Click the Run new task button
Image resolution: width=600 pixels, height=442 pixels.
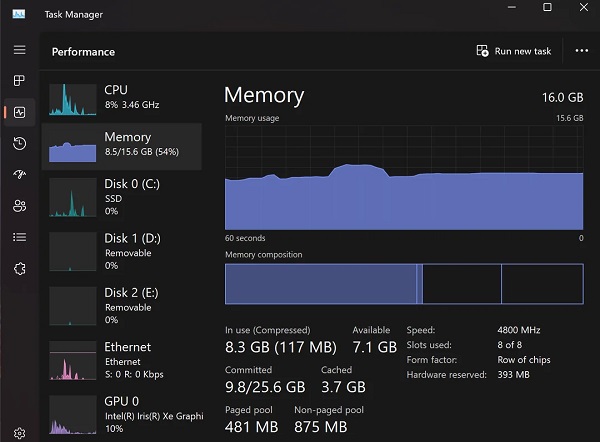pyautogui.click(x=514, y=51)
